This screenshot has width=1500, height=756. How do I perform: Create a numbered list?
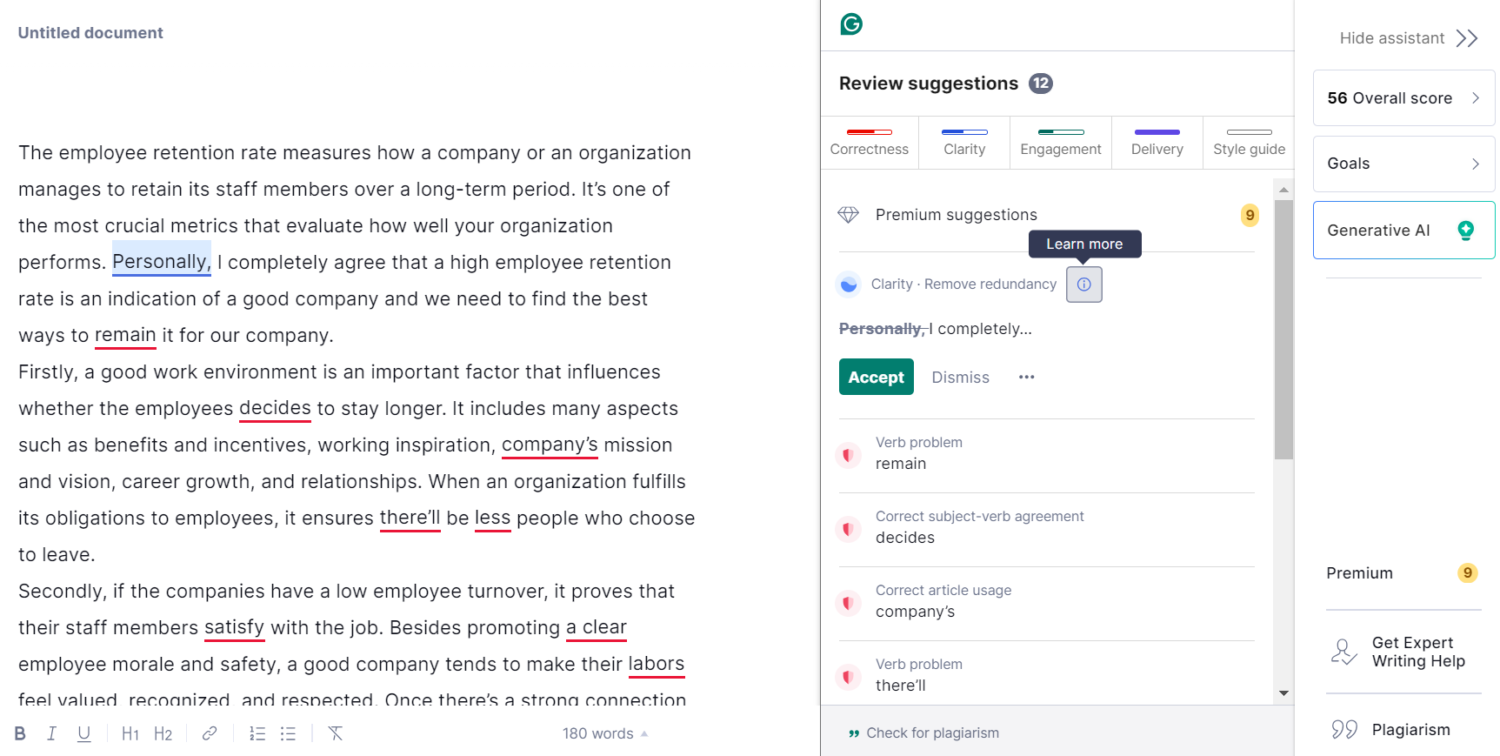257,734
